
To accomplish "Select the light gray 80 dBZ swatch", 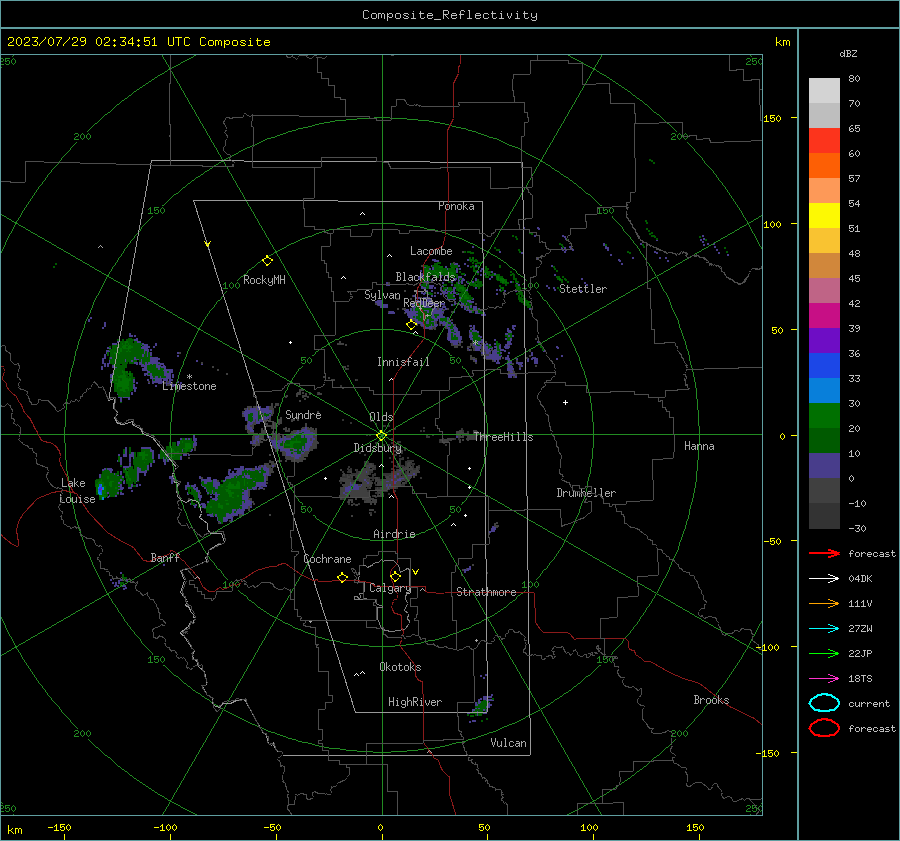I will pyautogui.click(x=824, y=90).
